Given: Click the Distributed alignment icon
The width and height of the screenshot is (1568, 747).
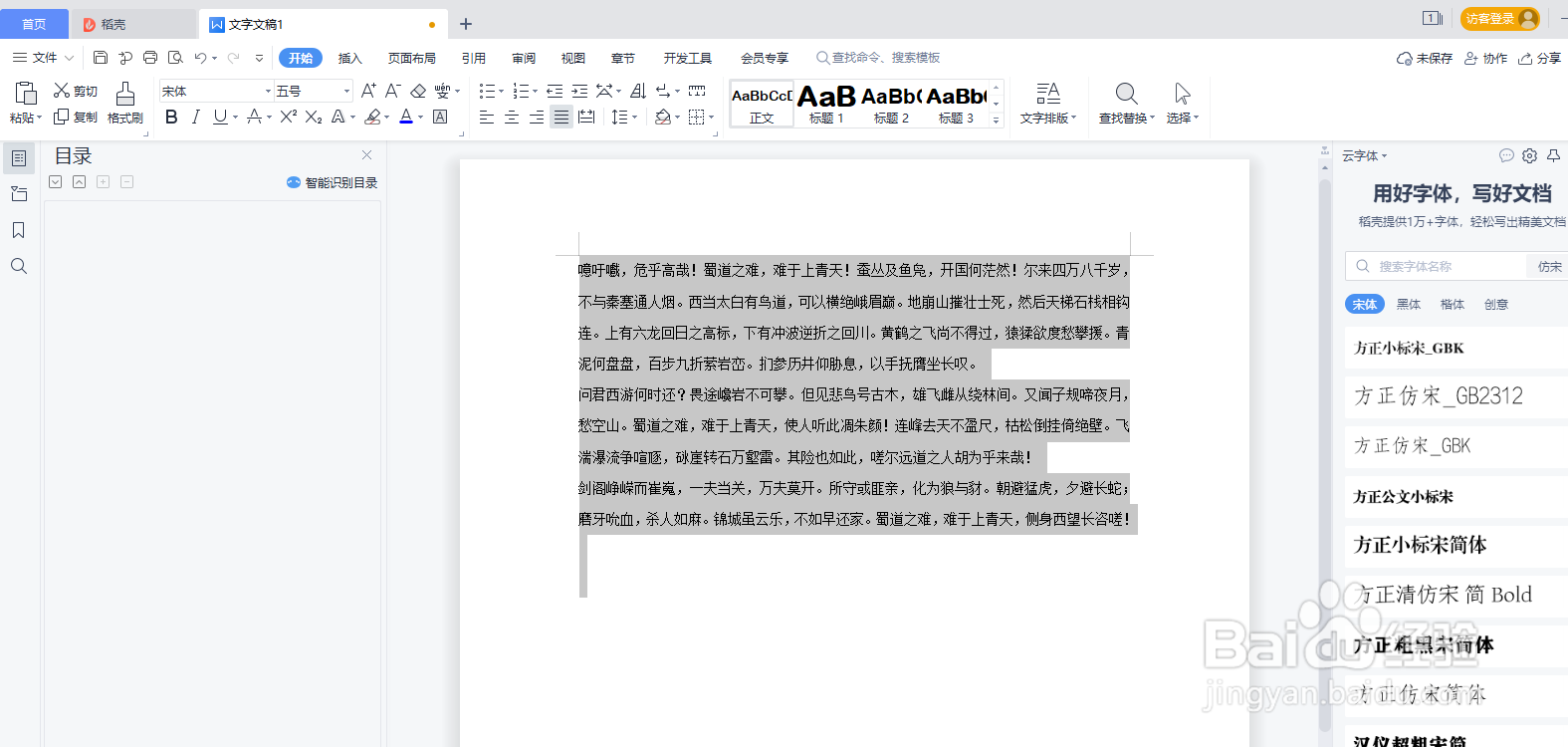Looking at the screenshot, I should (x=586, y=117).
